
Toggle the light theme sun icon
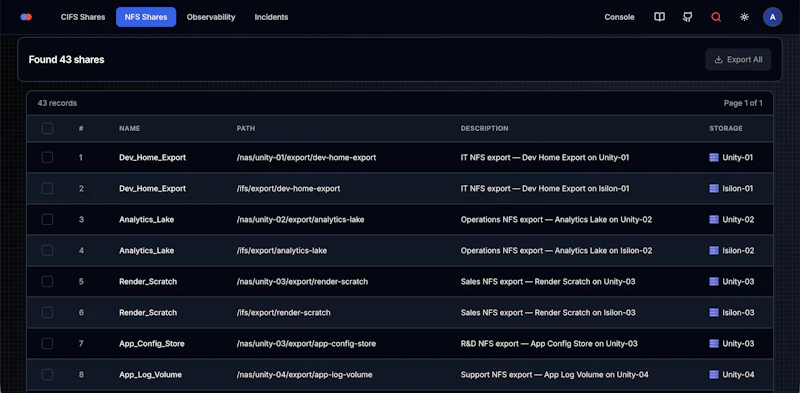click(x=744, y=17)
